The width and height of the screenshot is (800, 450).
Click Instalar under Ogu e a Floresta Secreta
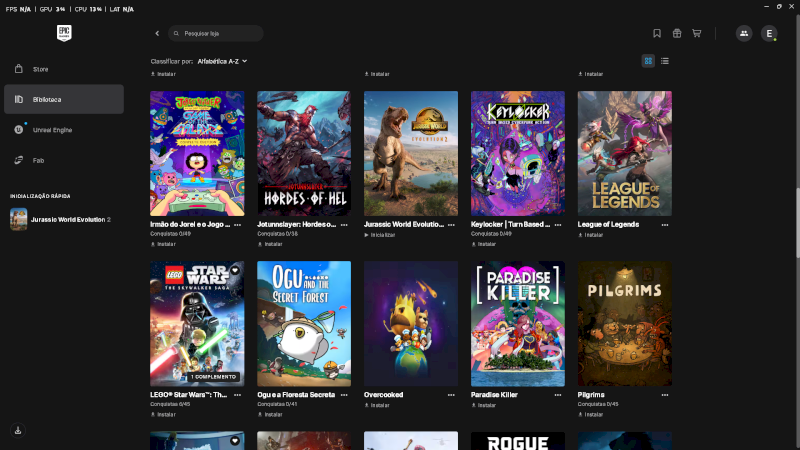coord(270,415)
